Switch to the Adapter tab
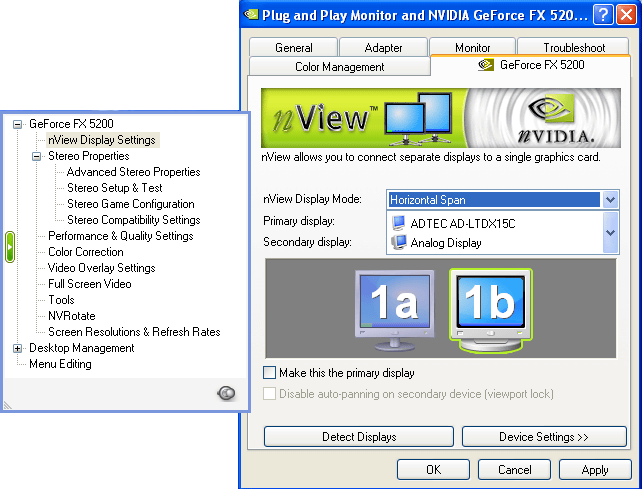642x489 pixels. 383,47
